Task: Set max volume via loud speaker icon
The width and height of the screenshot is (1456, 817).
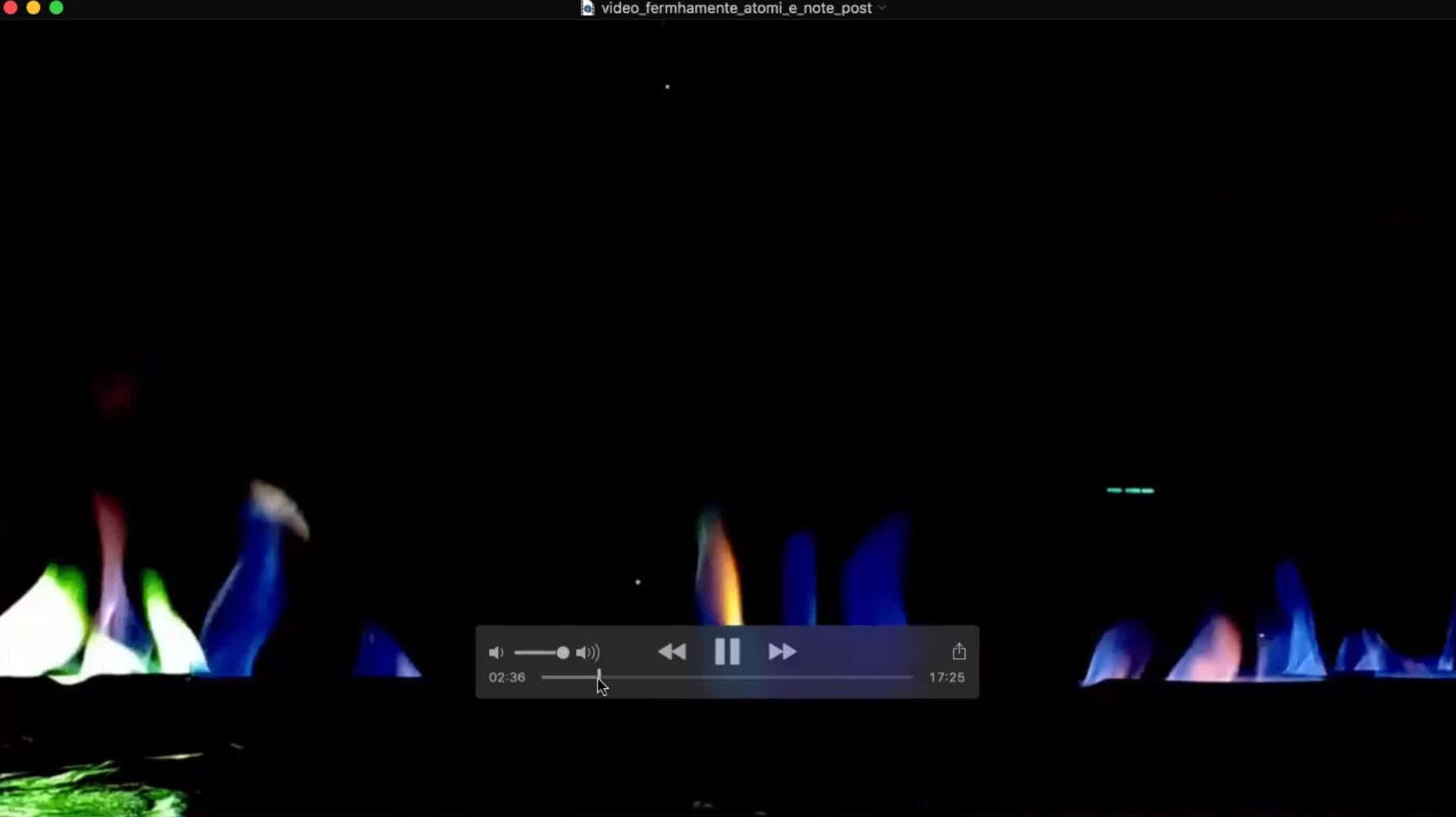Action: point(588,653)
